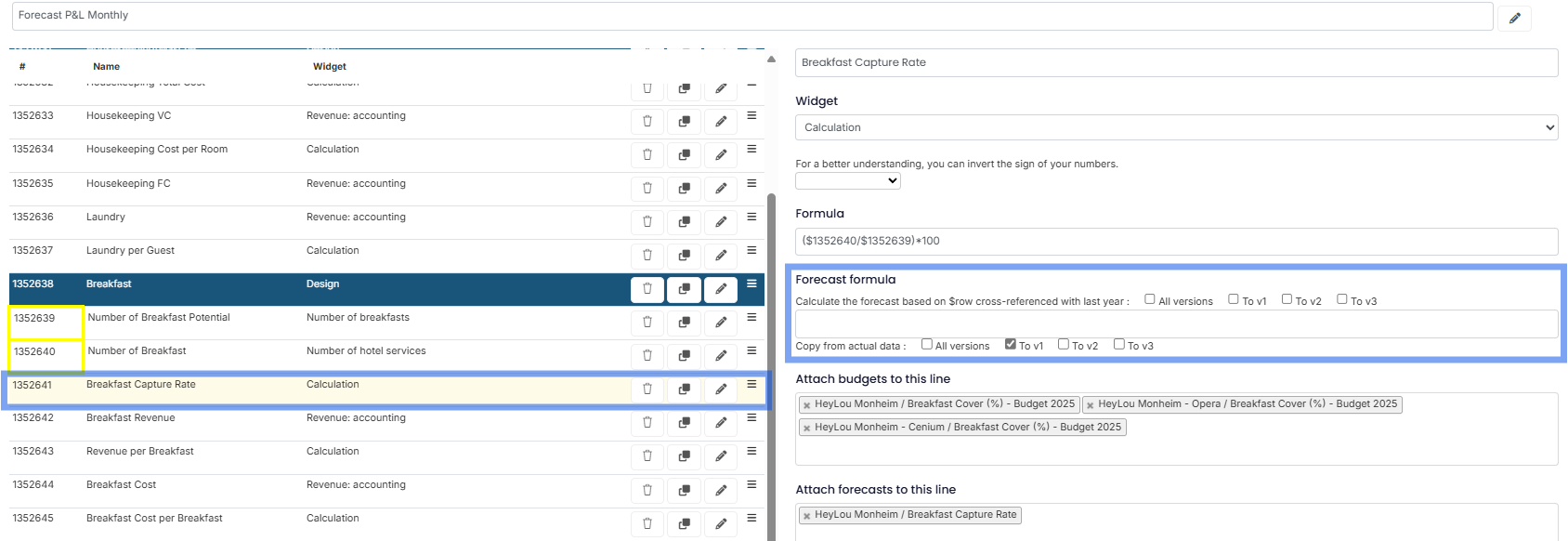The image size is (1568, 541).
Task: Check Copy from actual data To v3
Action: [x=1119, y=344]
